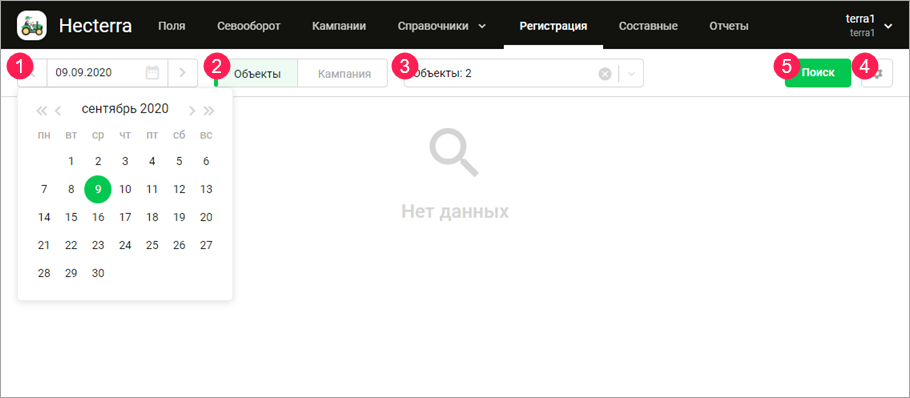Show previous month in calendar
The image size is (910, 398).
[x=58, y=110]
